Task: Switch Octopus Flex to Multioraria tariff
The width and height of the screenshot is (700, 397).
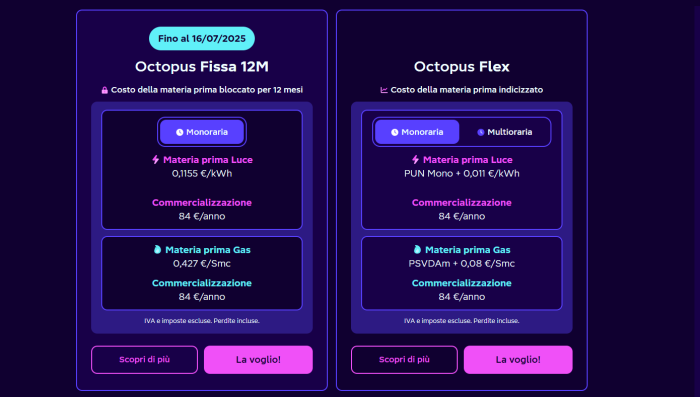Action: point(504,132)
